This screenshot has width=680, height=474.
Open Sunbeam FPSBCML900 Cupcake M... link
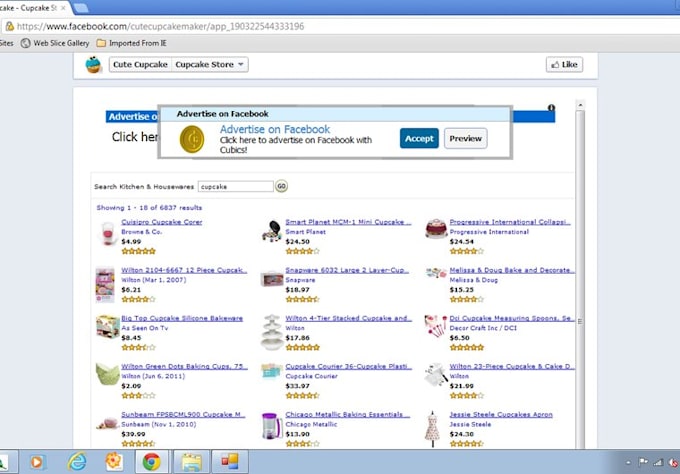(183, 414)
